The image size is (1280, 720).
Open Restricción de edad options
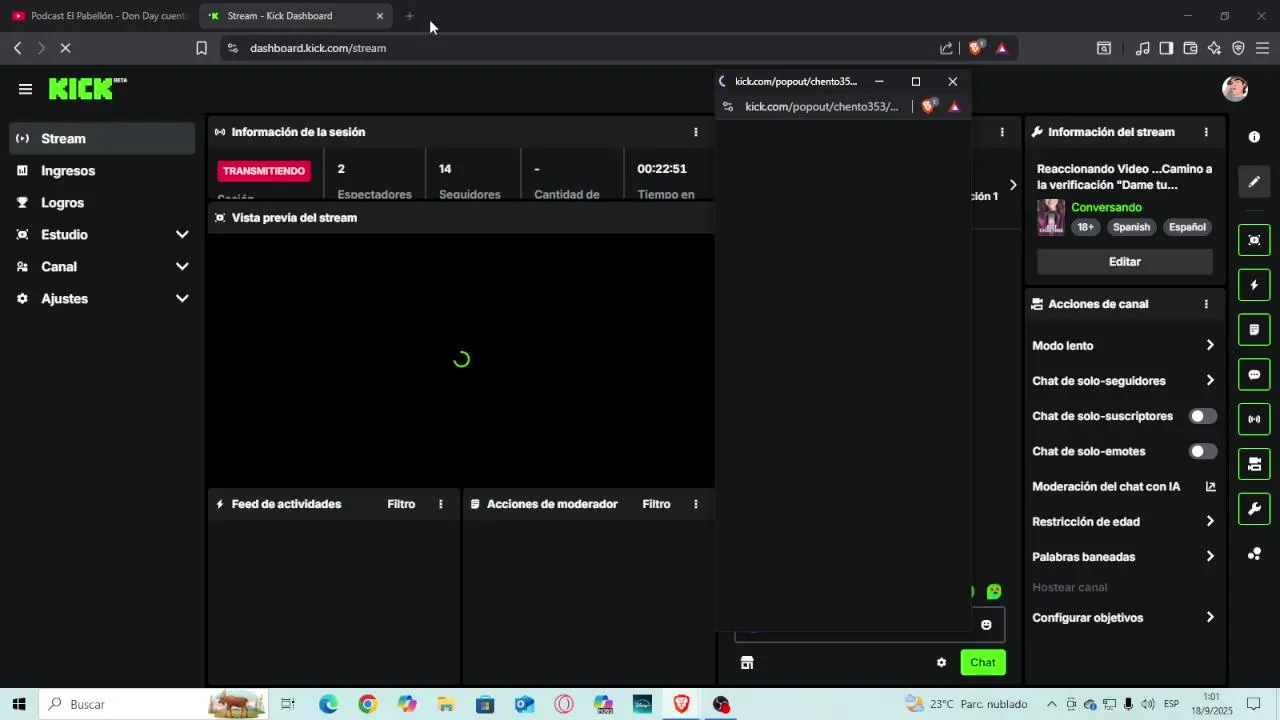coord(1124,522)
